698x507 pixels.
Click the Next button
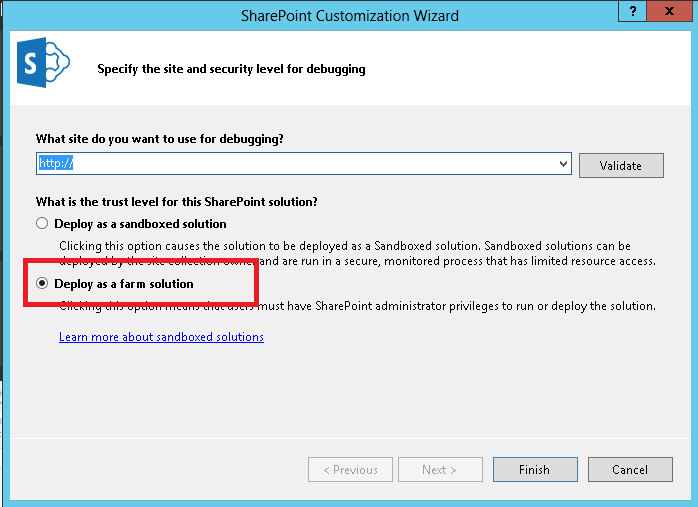(440, 470)
